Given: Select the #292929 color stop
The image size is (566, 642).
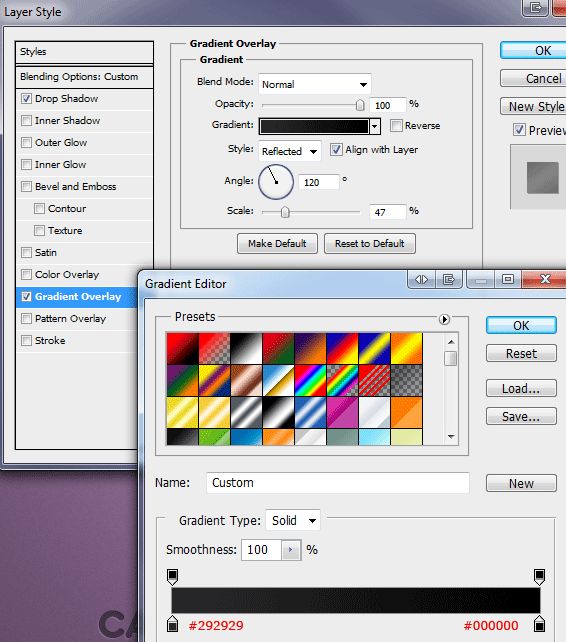Looking at the screenshot, I should coord(172,624).
